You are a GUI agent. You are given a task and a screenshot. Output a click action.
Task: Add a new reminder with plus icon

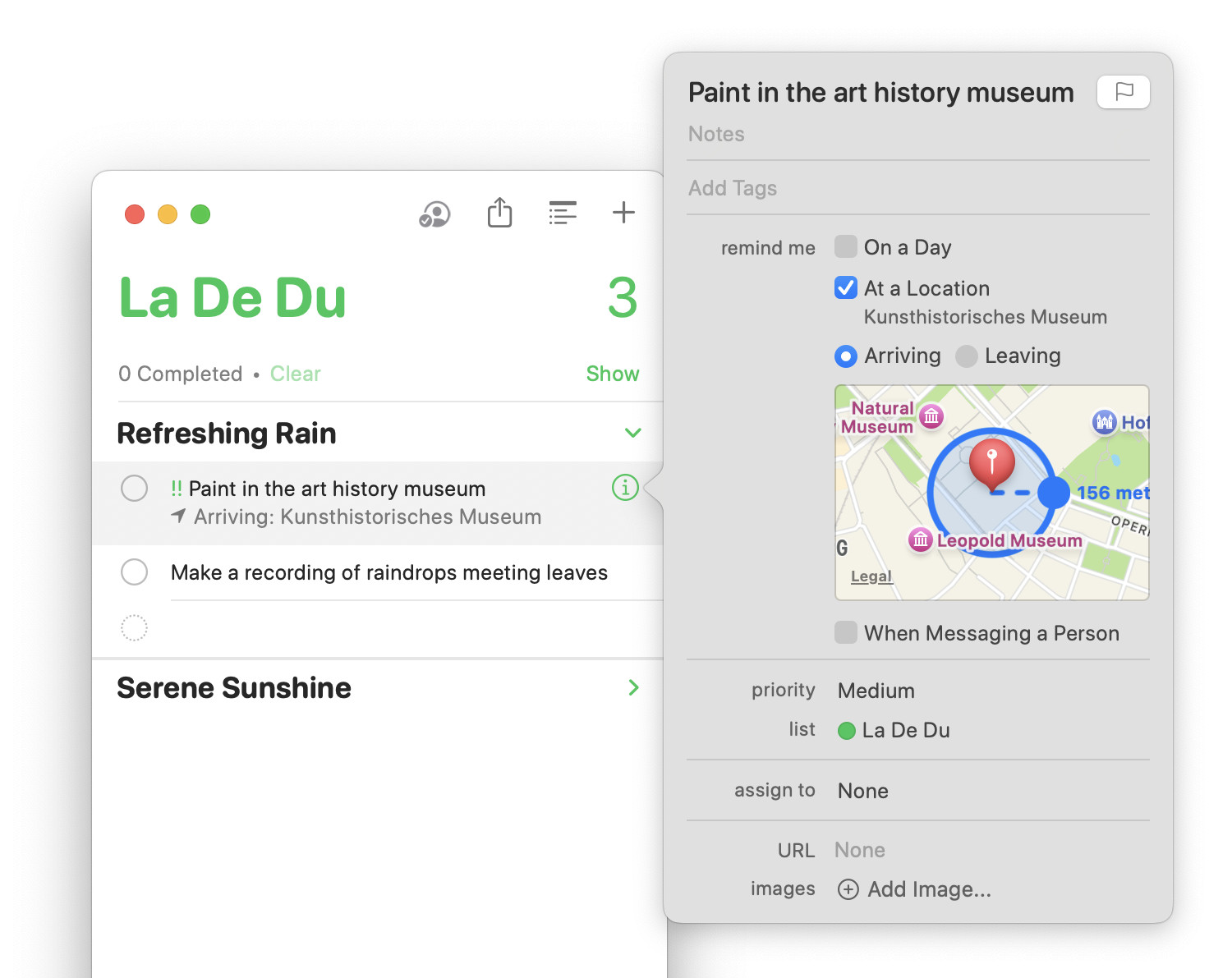click(624, 213)
